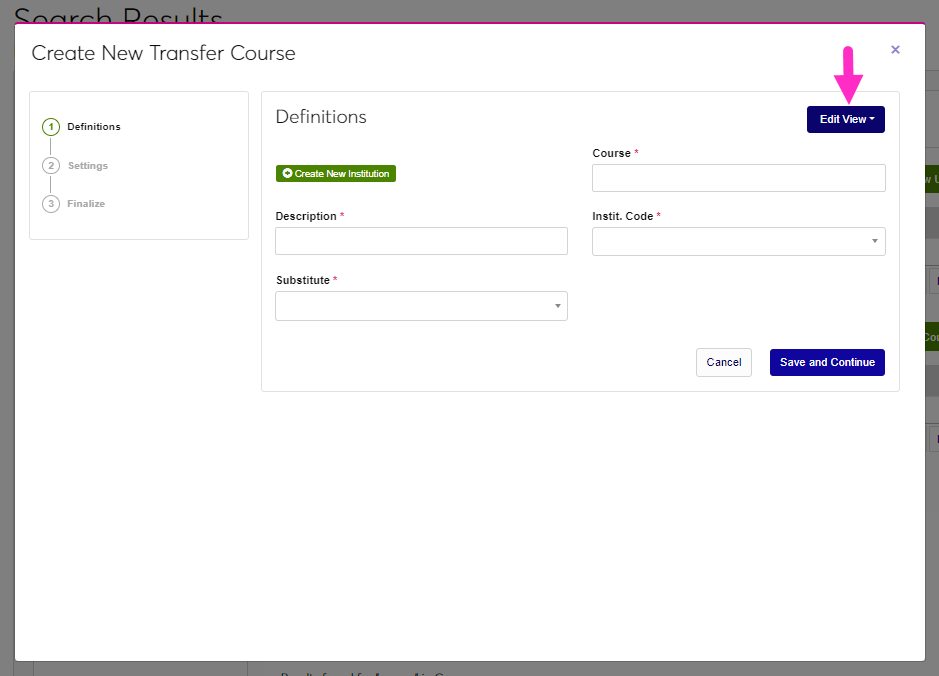Close the Create New Transfer Course dialog
Image resolution: width=939 pixels, height=676 pixels.
pyautogui.click(x=895, y=50)
